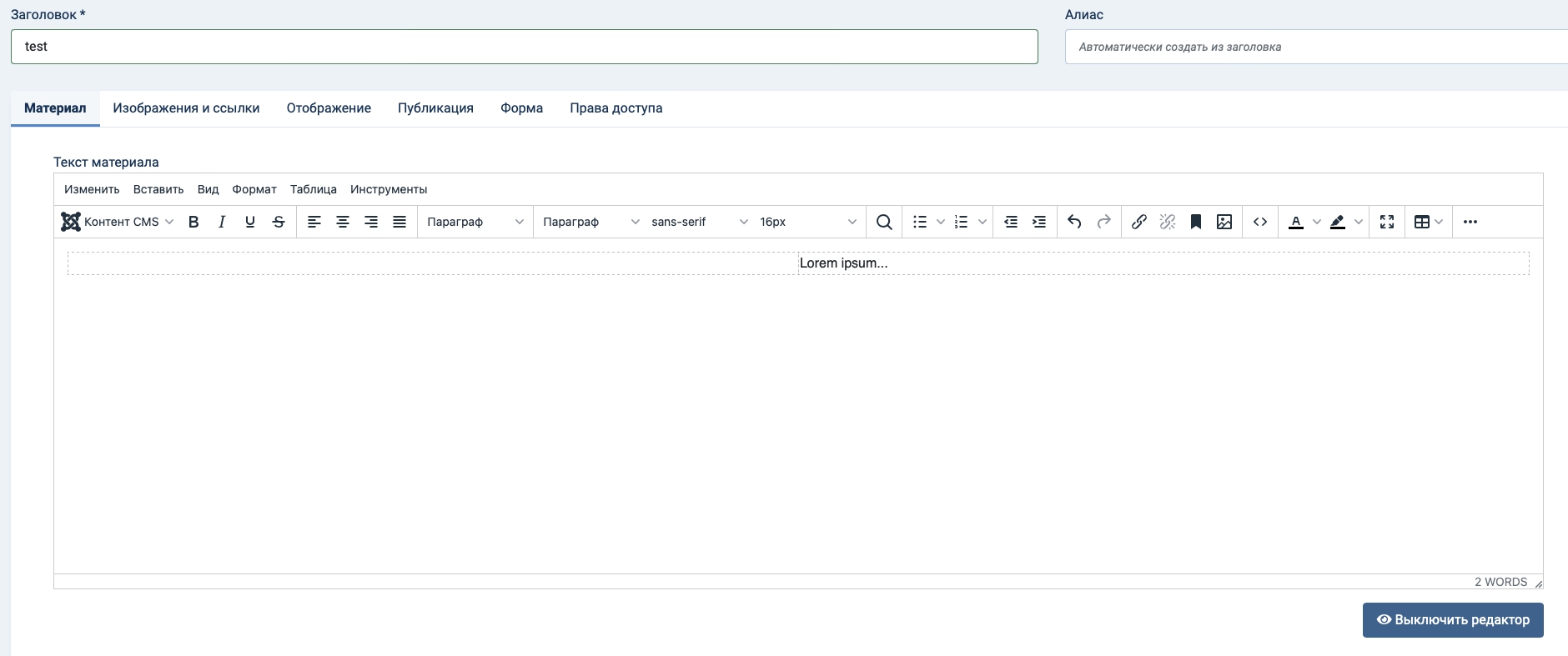Insert a link with the chain icon
1568x656 pixels.
tap(1138, 222)
